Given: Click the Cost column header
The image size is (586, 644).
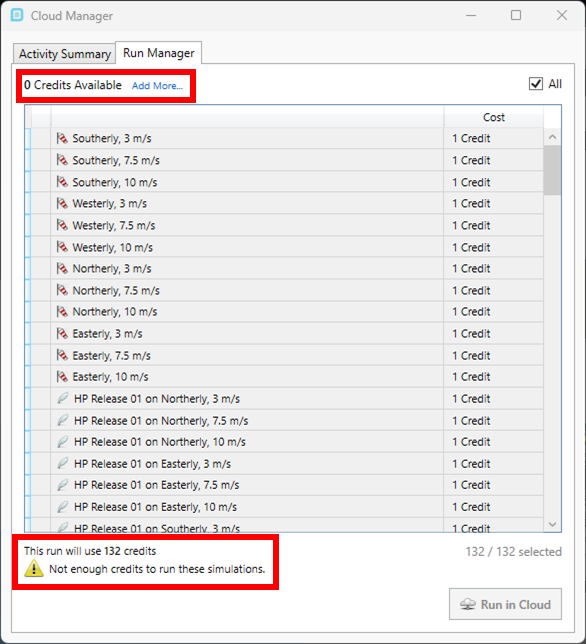Looking at the screenshot, I should (x=494, y=117).
